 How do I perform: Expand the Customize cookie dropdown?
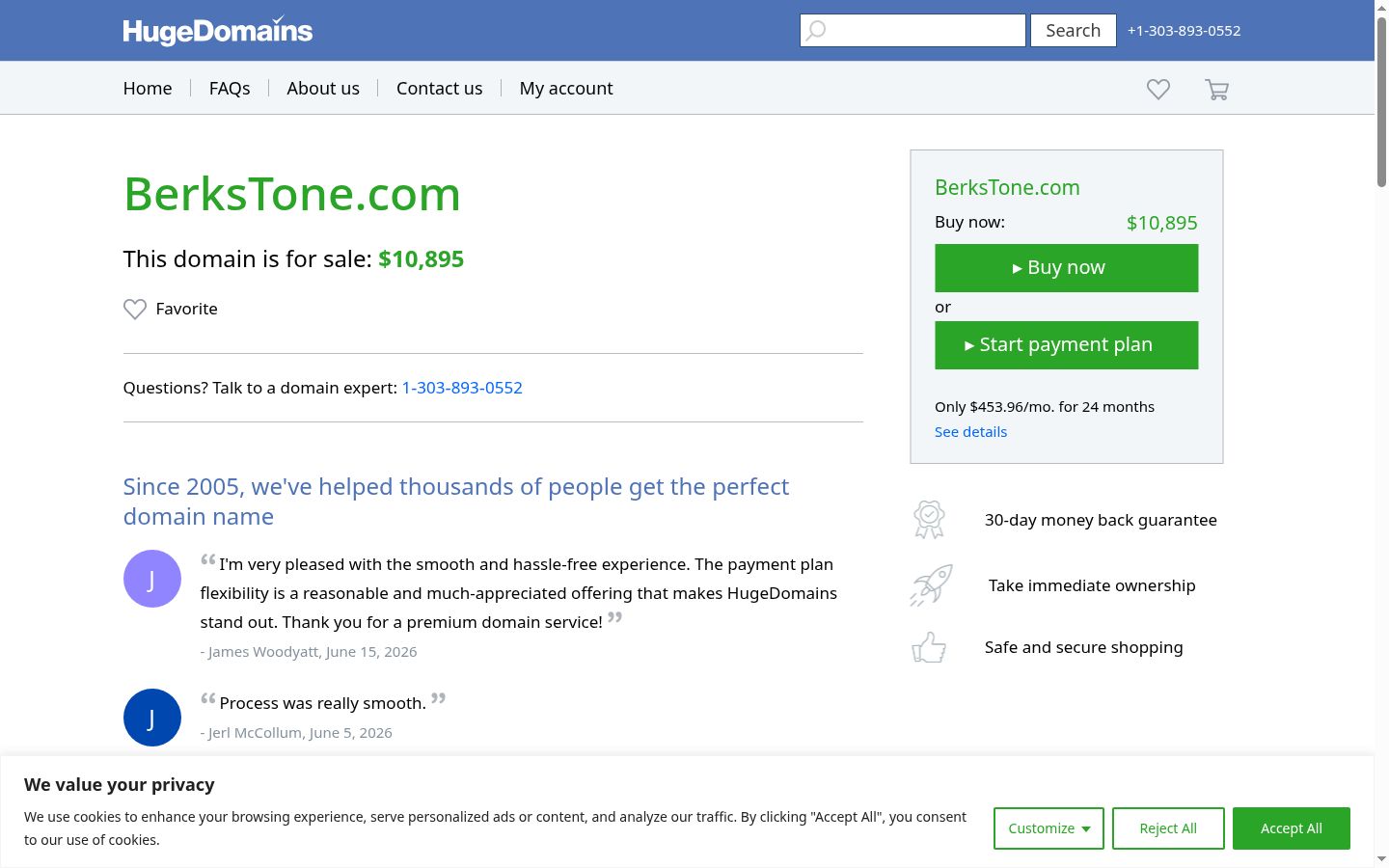(1049, 828)
